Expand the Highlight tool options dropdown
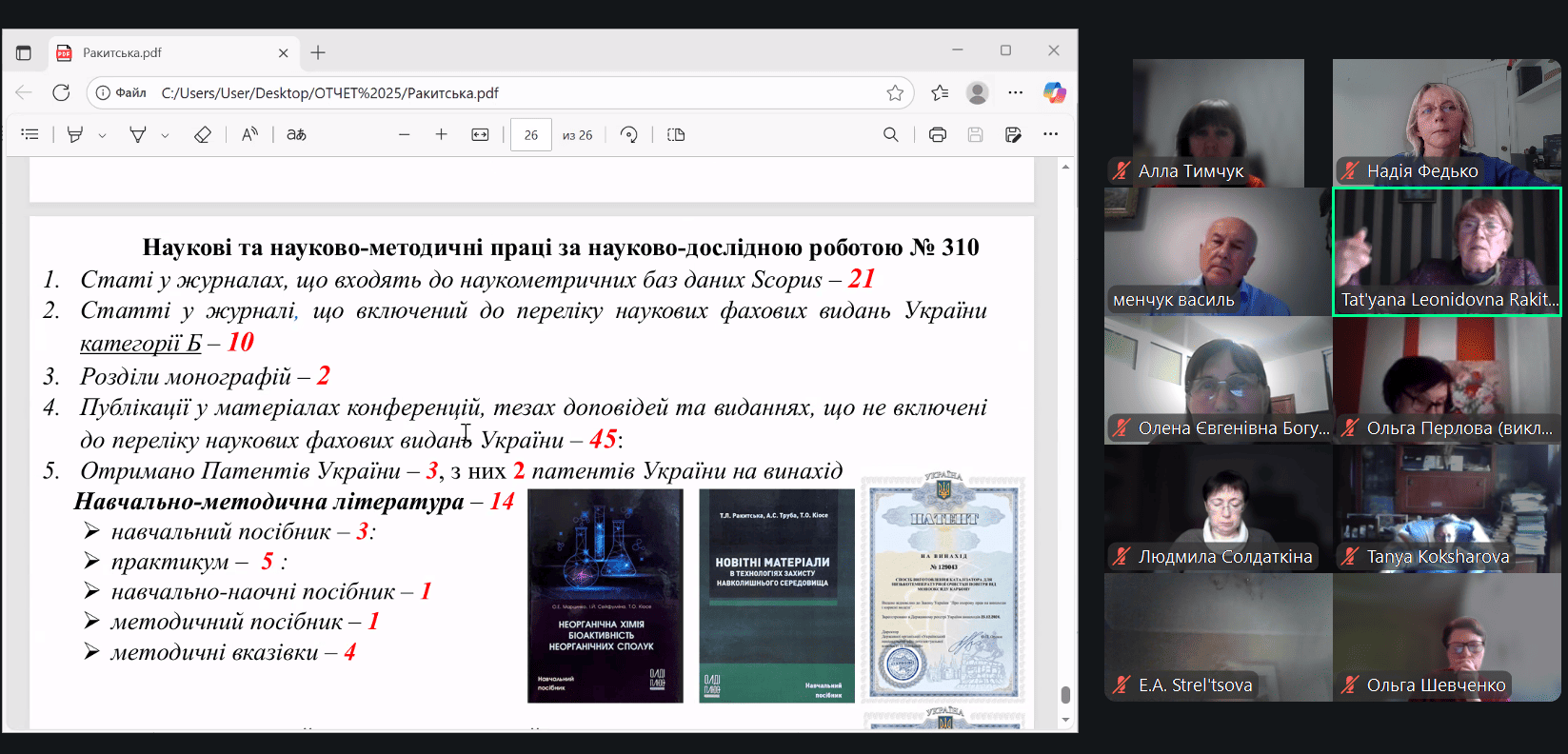The image size is (1568, 754). pos(102,135)
